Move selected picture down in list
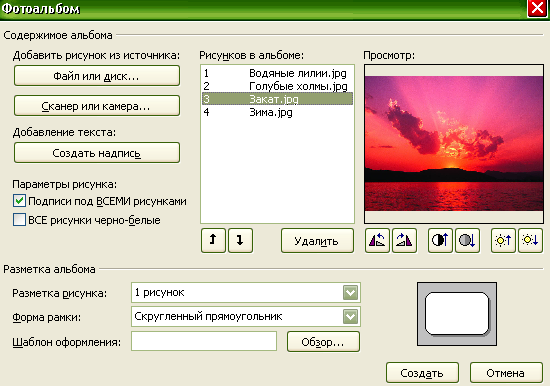Viewport: 550px width, 386px height. click(240, 240)
